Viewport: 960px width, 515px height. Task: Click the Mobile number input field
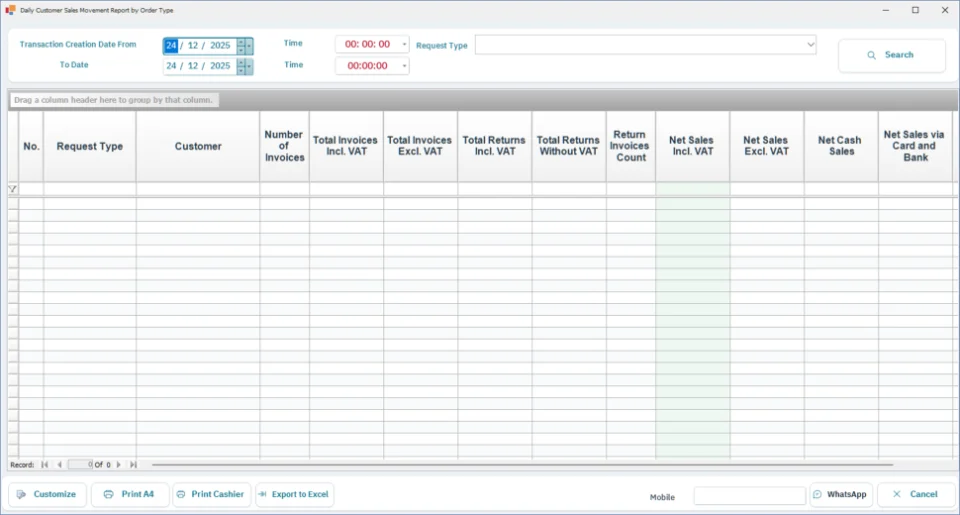click(x=749, y=495)
